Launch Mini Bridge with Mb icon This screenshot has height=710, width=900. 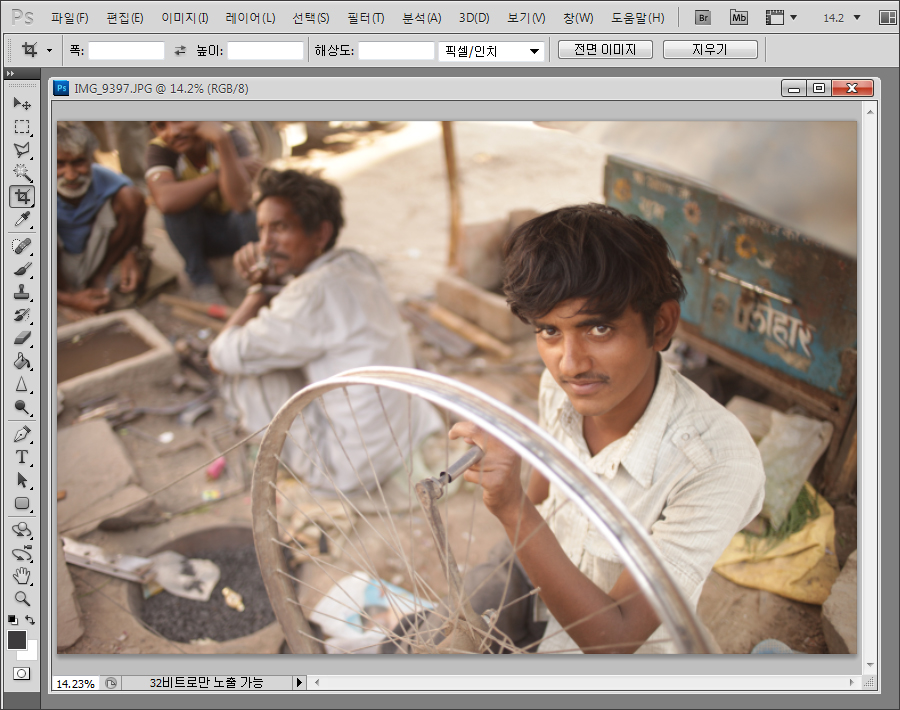tap(739, 18)
